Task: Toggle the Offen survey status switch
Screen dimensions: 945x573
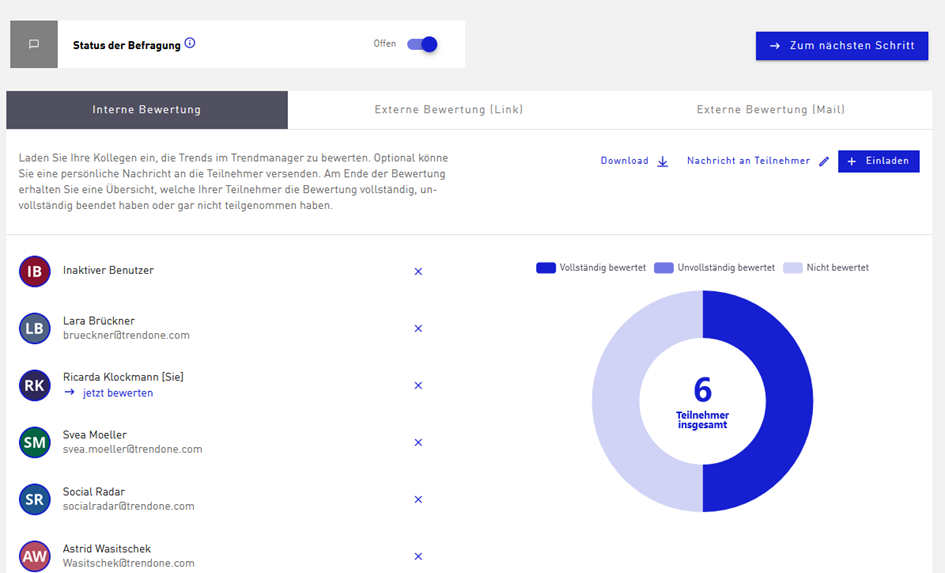Action: pyautogui.click(x=422, y=44)
